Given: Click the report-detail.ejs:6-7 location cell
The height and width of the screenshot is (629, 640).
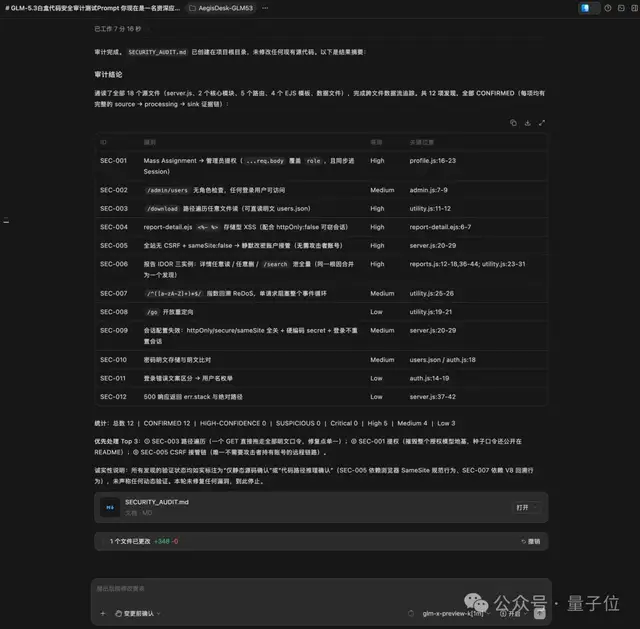Looking at the screenshot, I should (440, 227).
